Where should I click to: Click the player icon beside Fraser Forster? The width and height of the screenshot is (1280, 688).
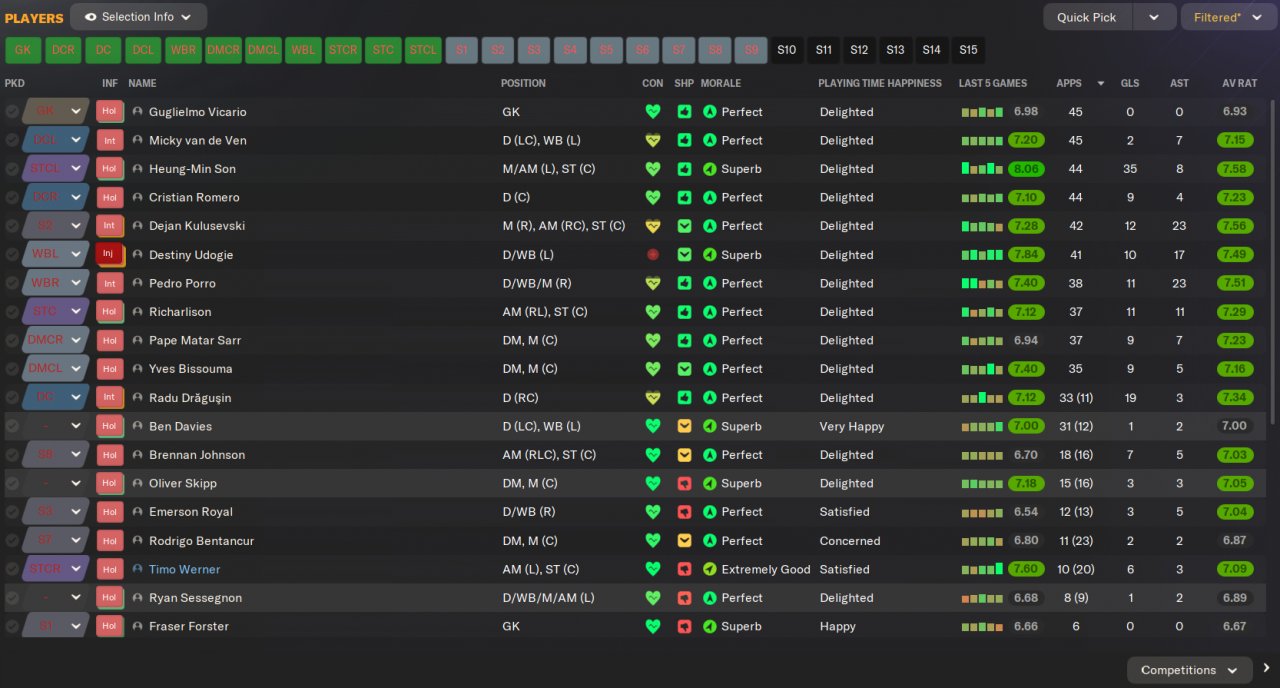[x=137, y=626]
